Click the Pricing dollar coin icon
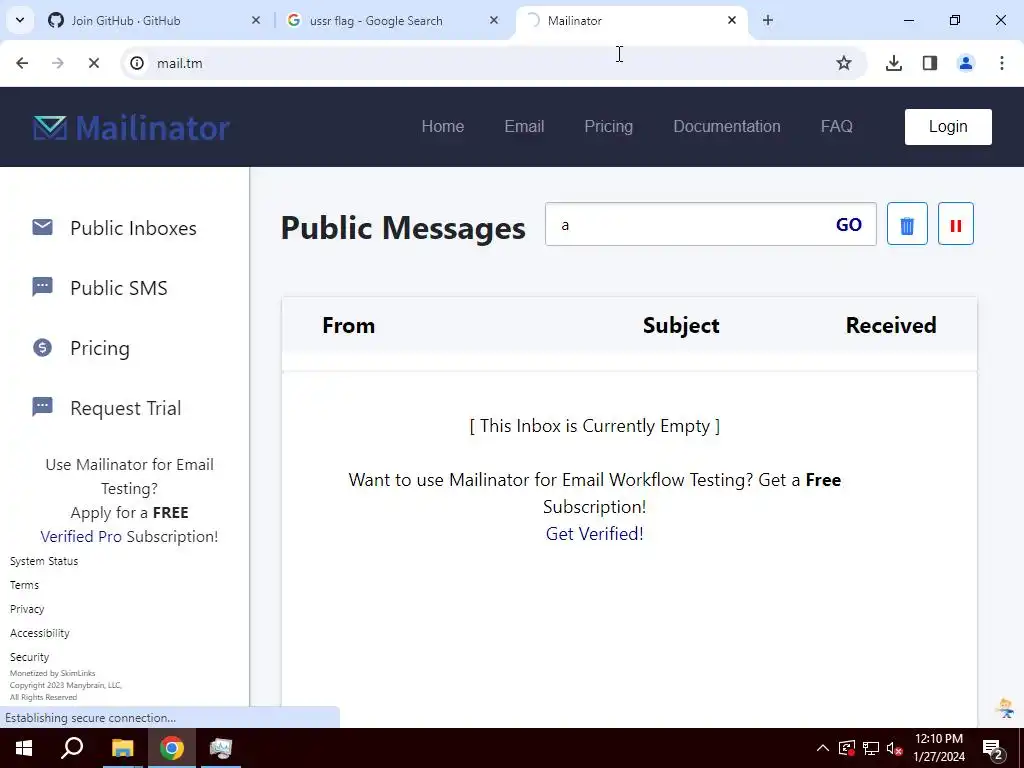The height and width of the screenshot is (768, 1024). pyautogui.click(x=42, y=347)
